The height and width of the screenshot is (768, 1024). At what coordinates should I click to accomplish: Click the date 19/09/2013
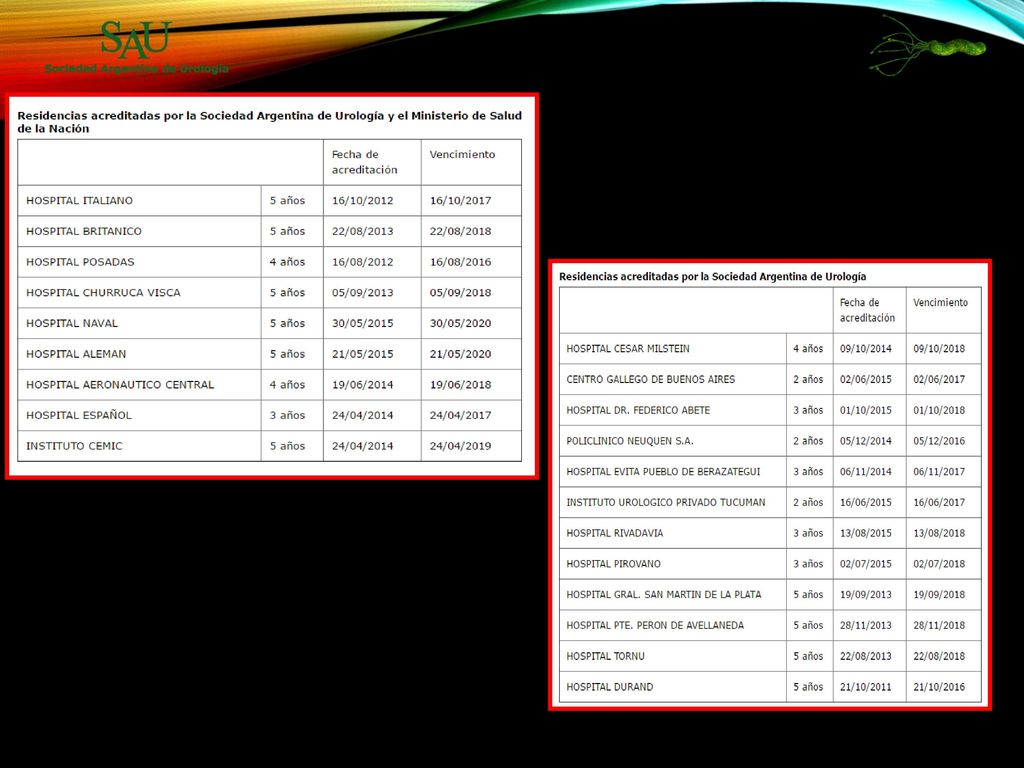coord(865,594)
